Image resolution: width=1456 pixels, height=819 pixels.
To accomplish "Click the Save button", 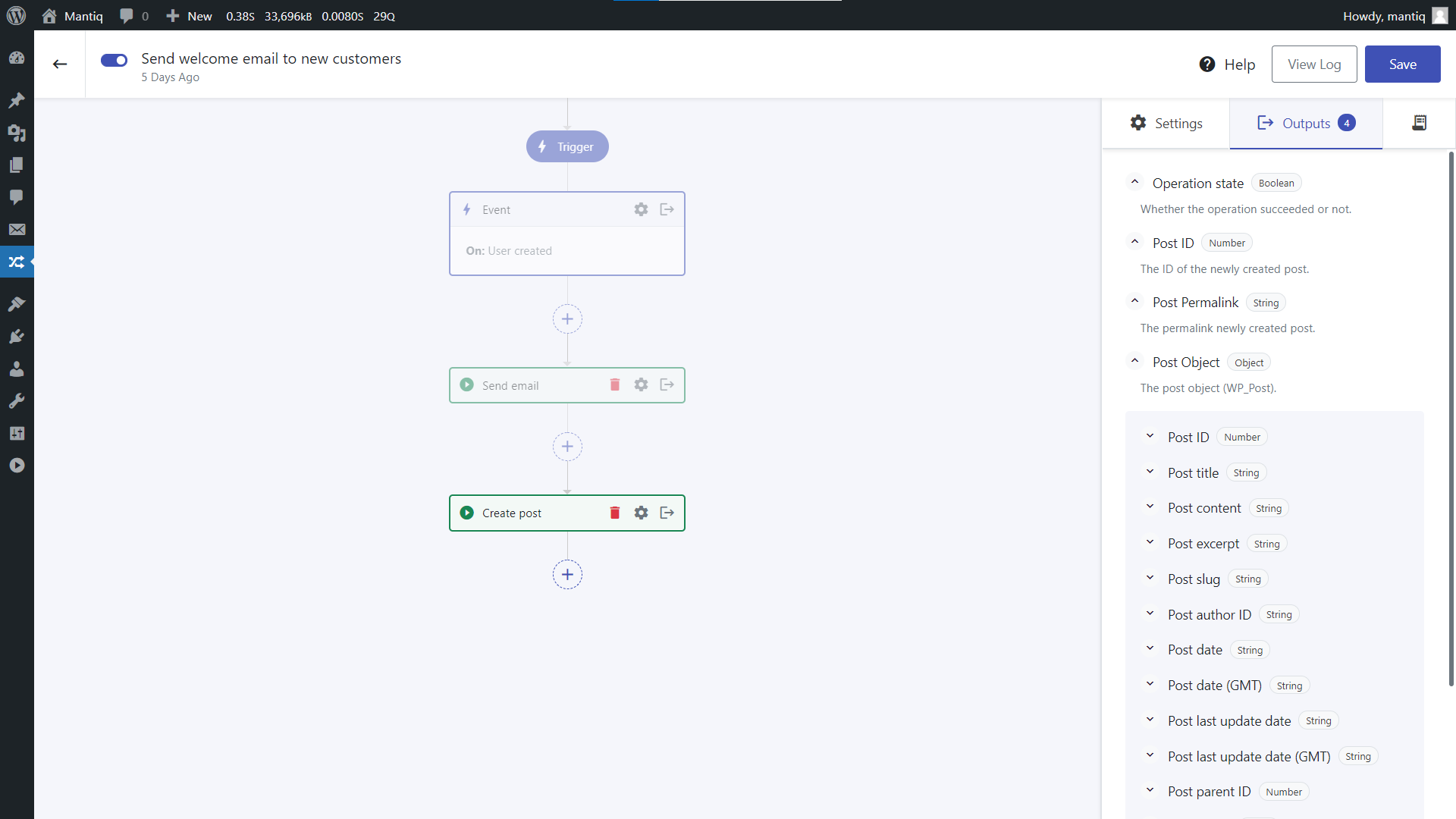I will pos(1402,64).
